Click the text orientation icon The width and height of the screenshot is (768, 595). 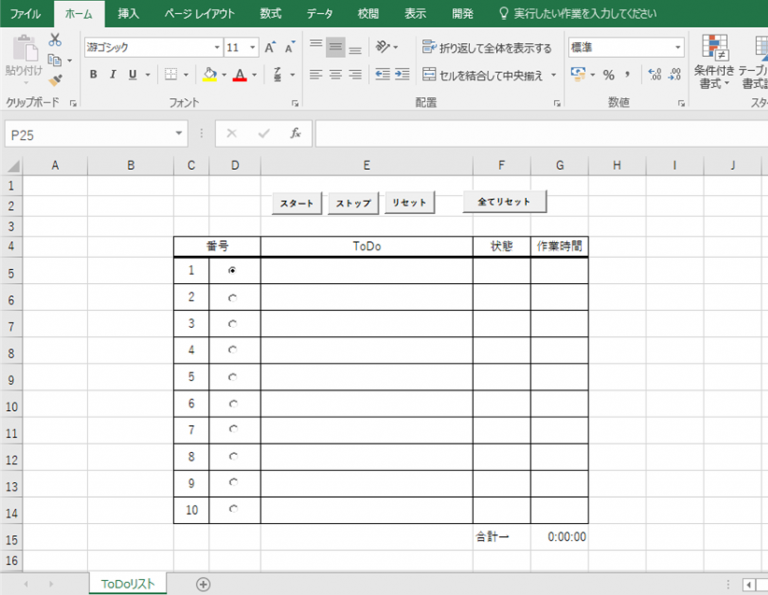coord(383,47)
